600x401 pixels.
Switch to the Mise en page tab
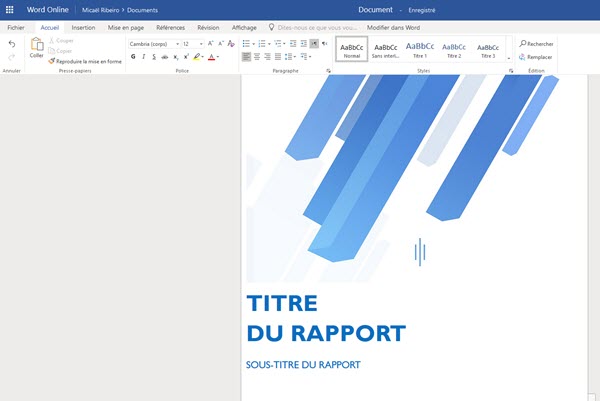pyautogui.click(x=127, y=27)
